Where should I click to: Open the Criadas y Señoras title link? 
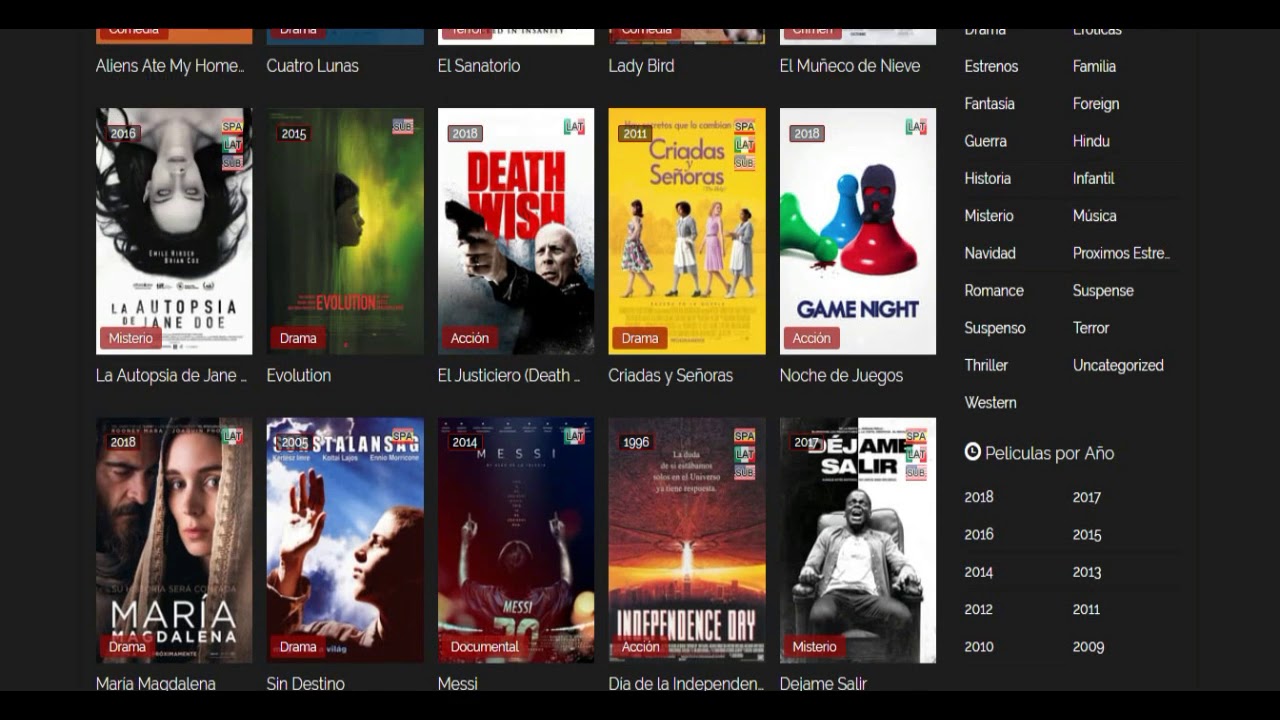(671, 376)
